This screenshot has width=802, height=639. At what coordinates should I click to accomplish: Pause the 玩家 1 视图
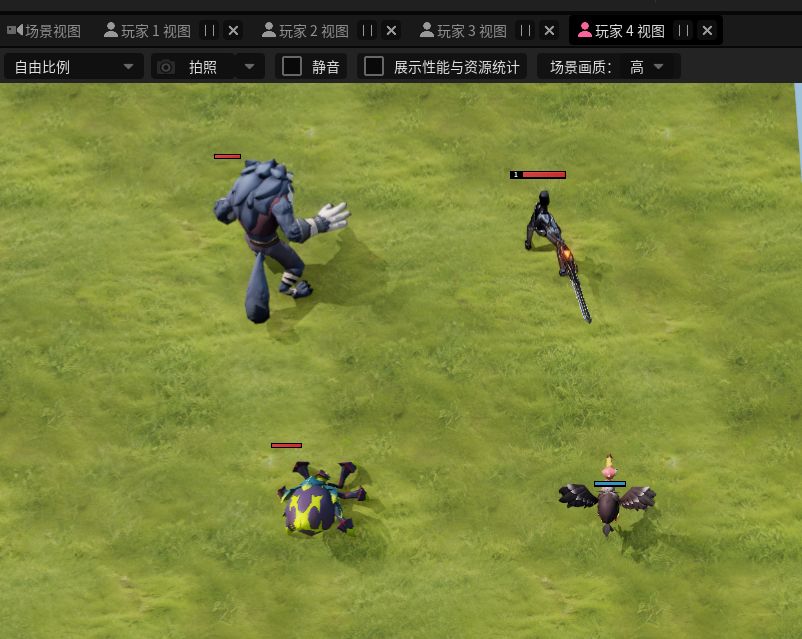(x=210, y=31)
